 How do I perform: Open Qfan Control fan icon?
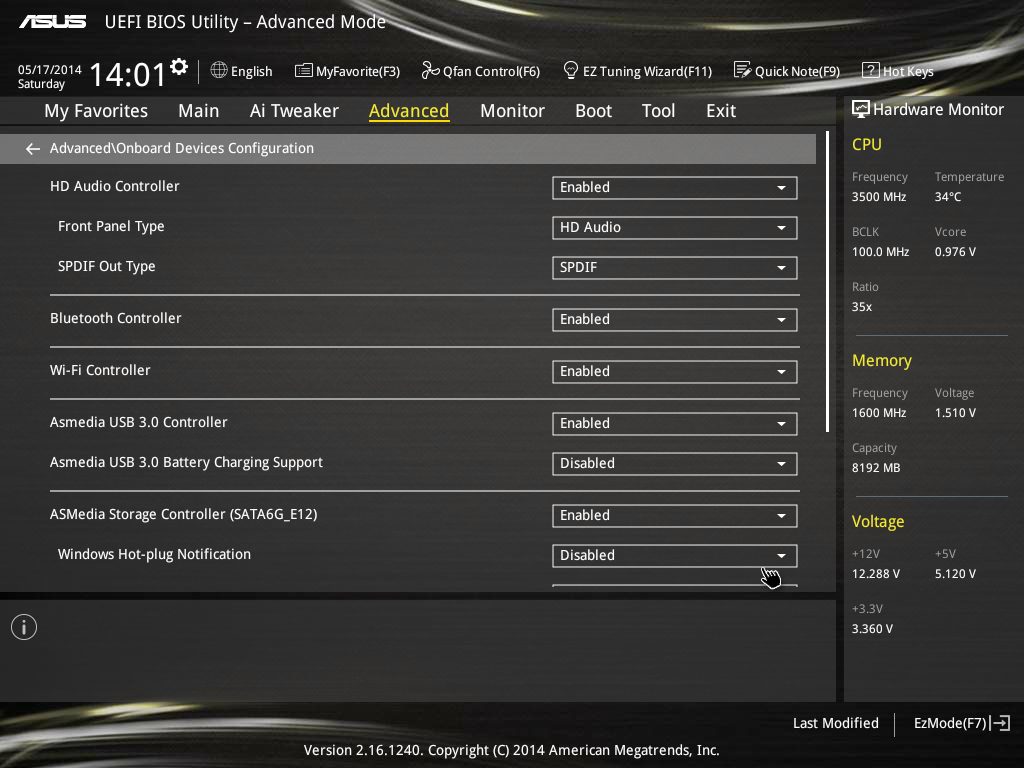tap(430, 70)
